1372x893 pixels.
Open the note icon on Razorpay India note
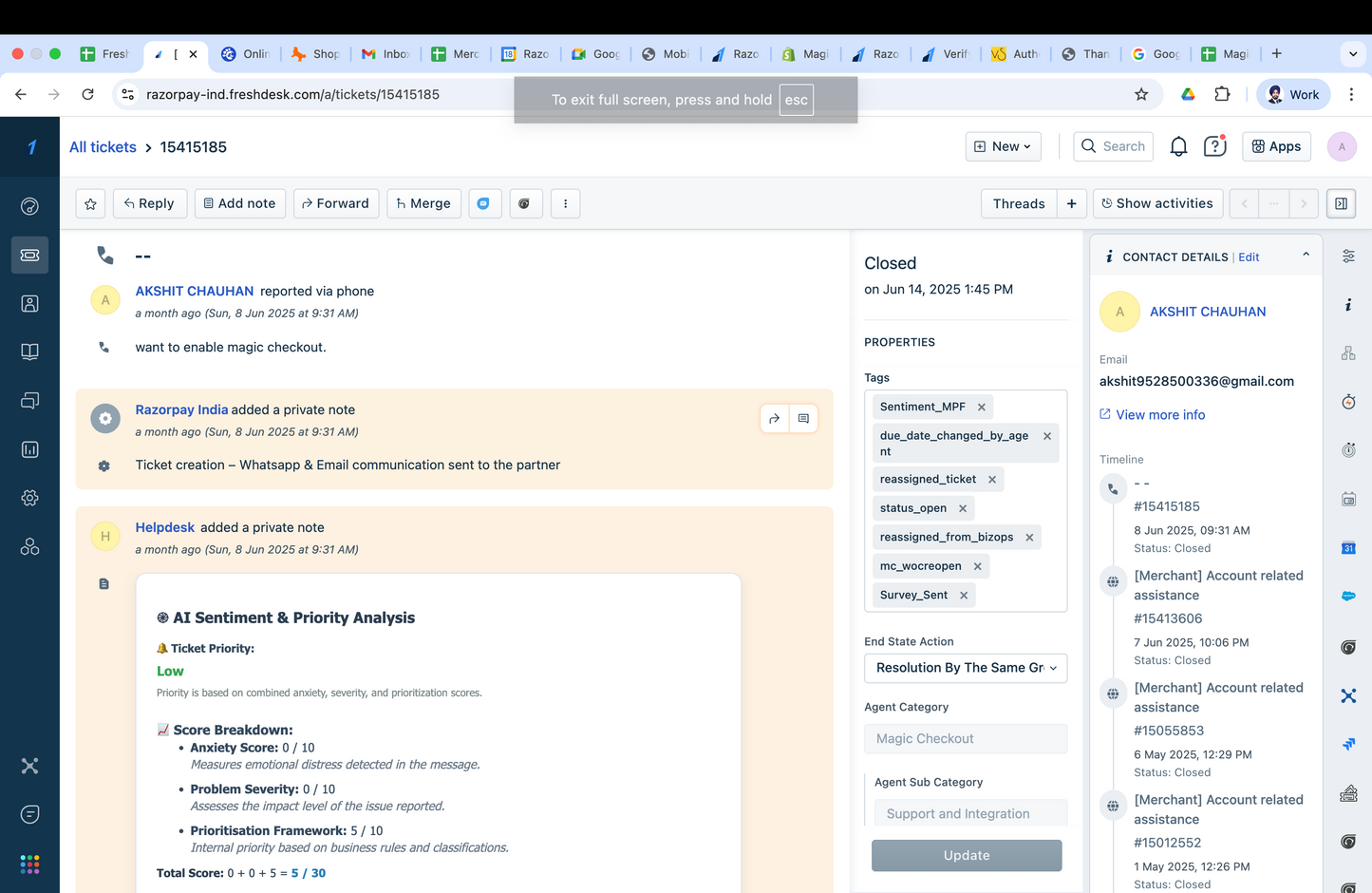[x=803, y=418]
